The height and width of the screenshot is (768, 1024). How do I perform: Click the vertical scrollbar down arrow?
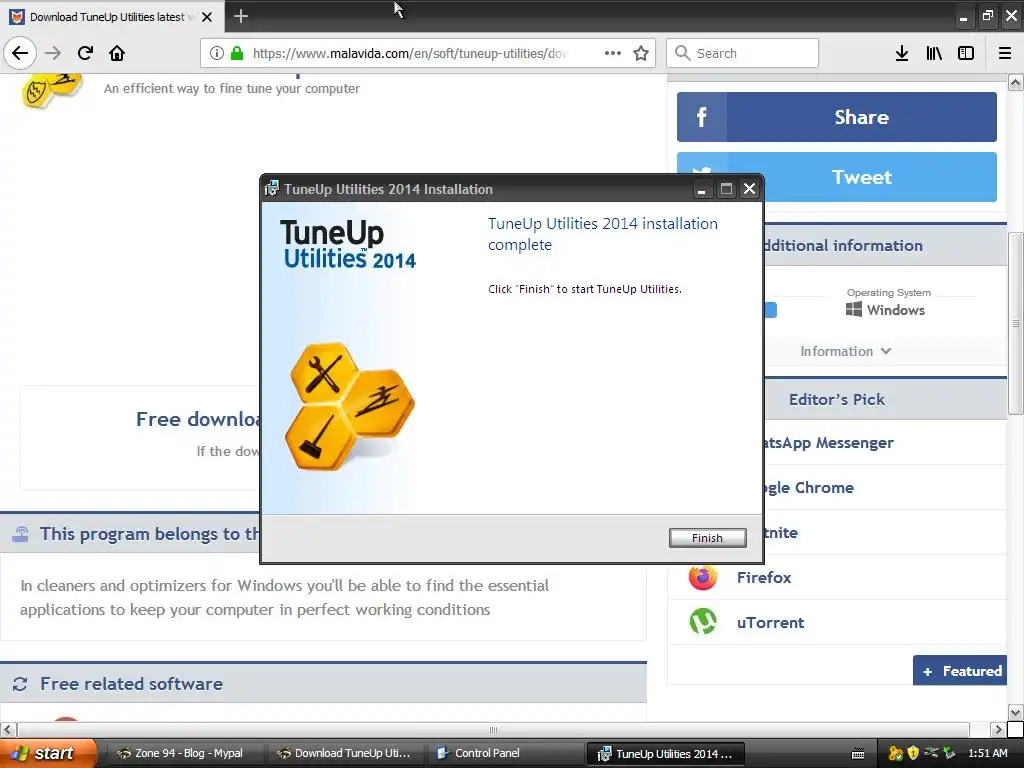coord(1016,712)
